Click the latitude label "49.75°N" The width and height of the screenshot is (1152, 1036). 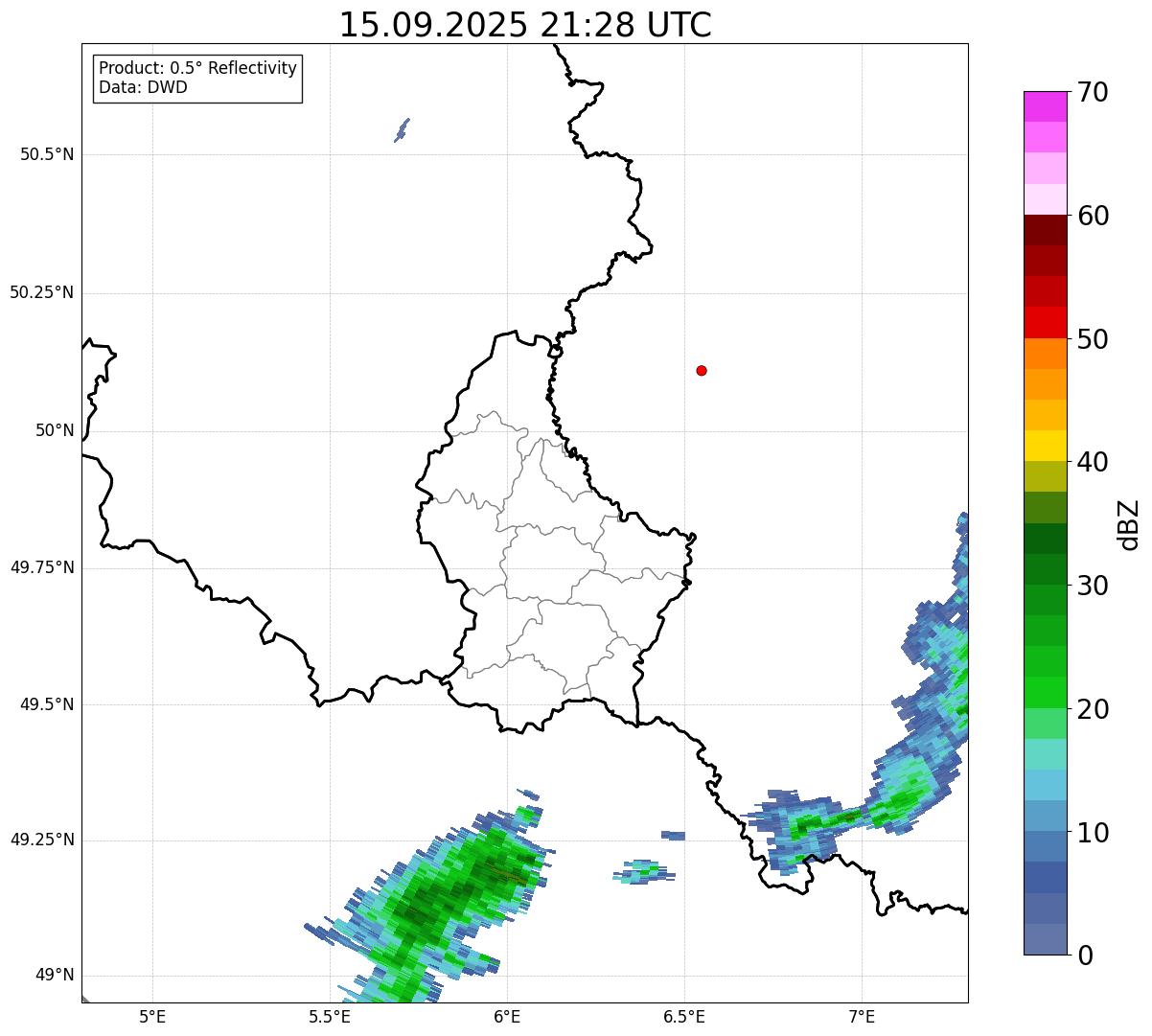pos(41,567)
